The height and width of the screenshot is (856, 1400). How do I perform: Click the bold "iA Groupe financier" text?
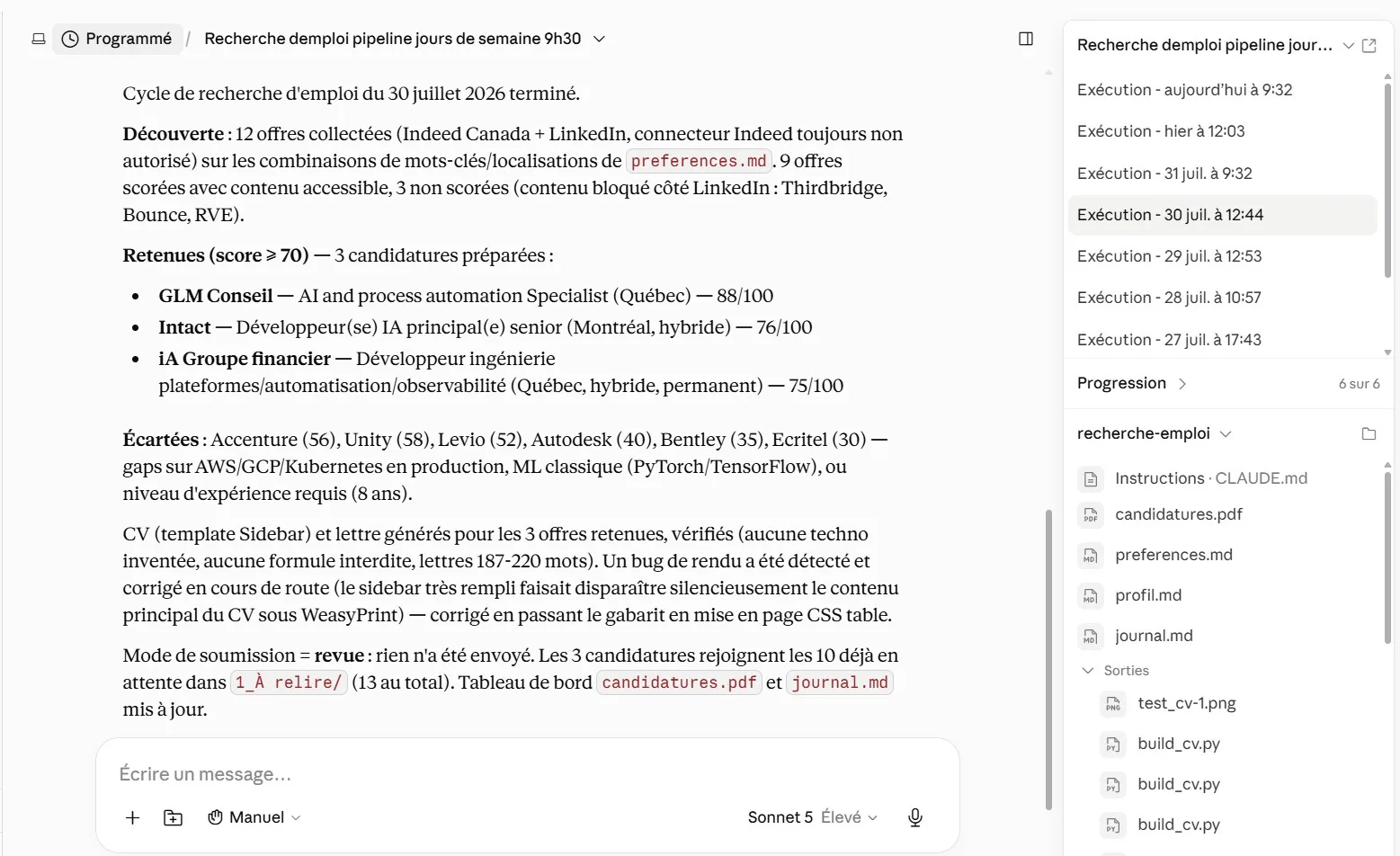pos(245,359)
